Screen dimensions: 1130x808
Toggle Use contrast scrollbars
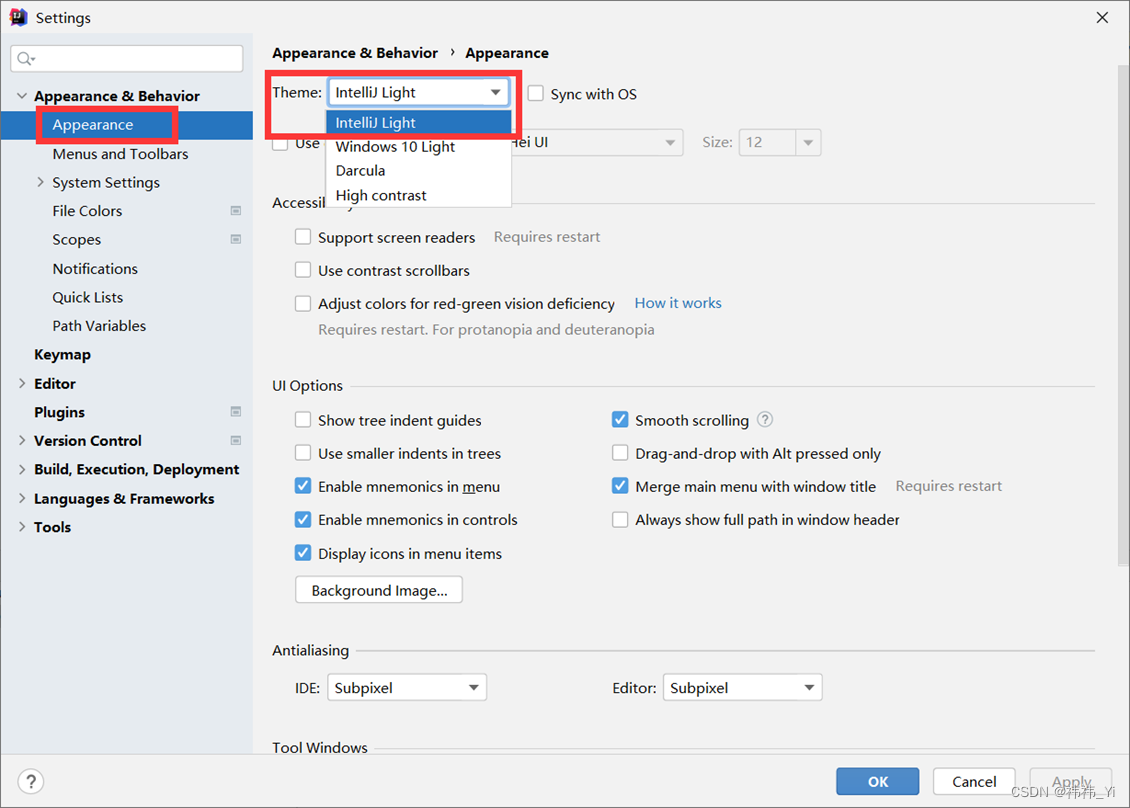tap(303, 270)
